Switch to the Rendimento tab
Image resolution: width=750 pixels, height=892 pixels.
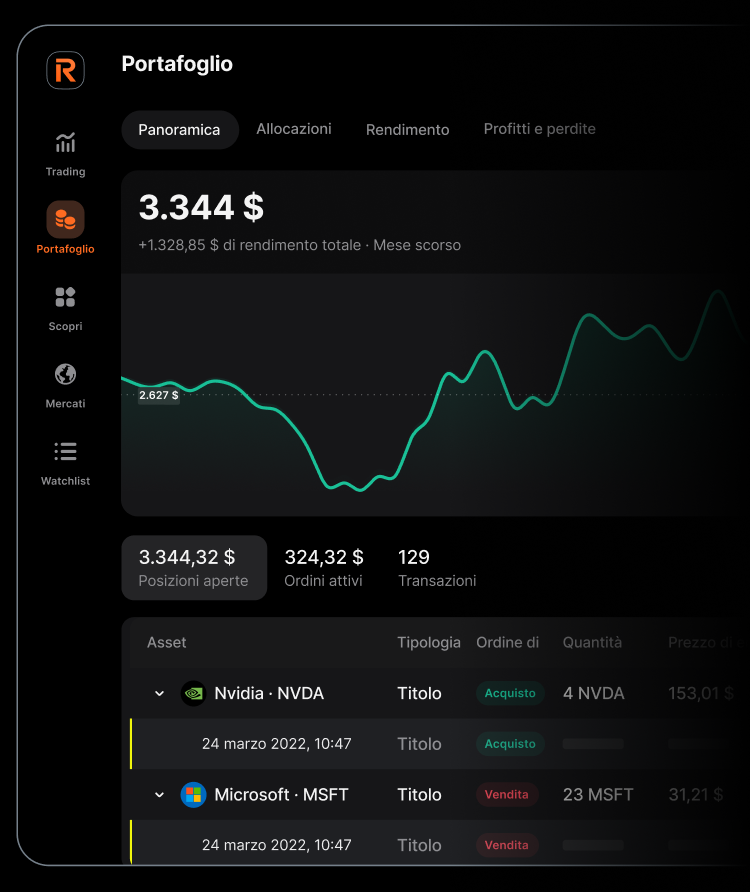point(407,130)
